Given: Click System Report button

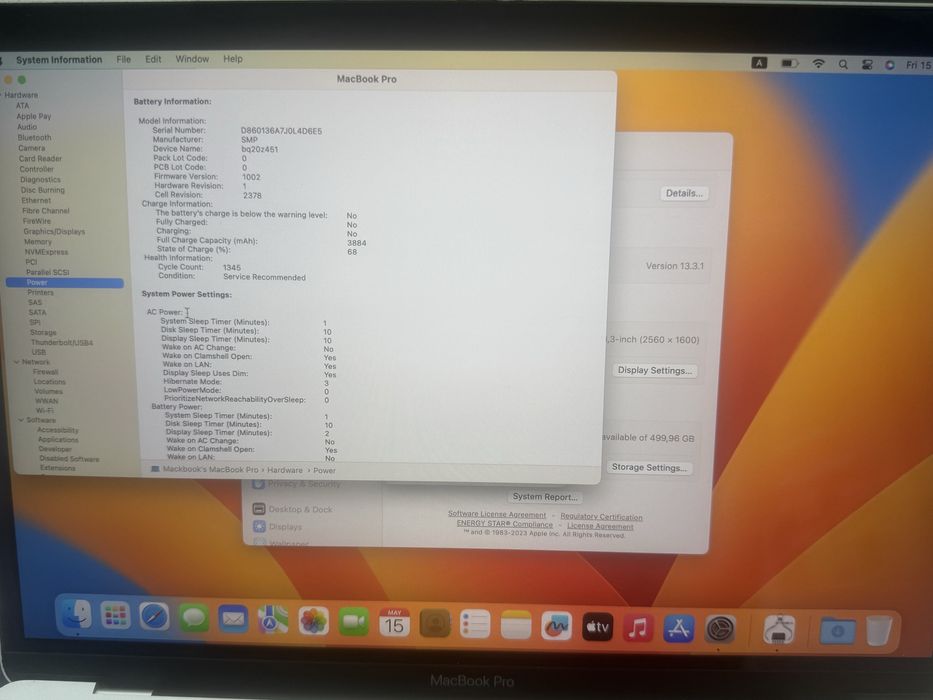Looking at the screenshot, I should [544, 496].
